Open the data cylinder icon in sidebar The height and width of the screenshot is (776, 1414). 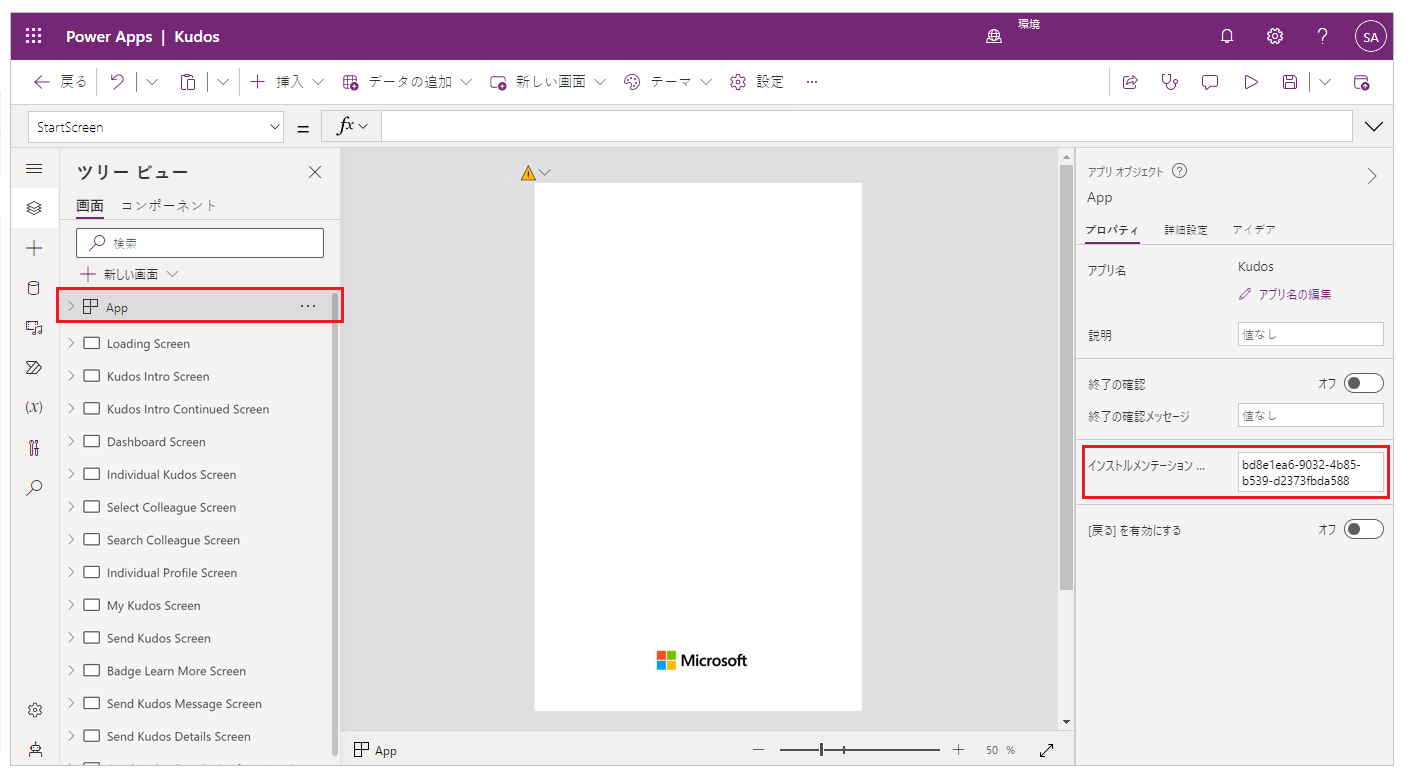pos(34,288)
